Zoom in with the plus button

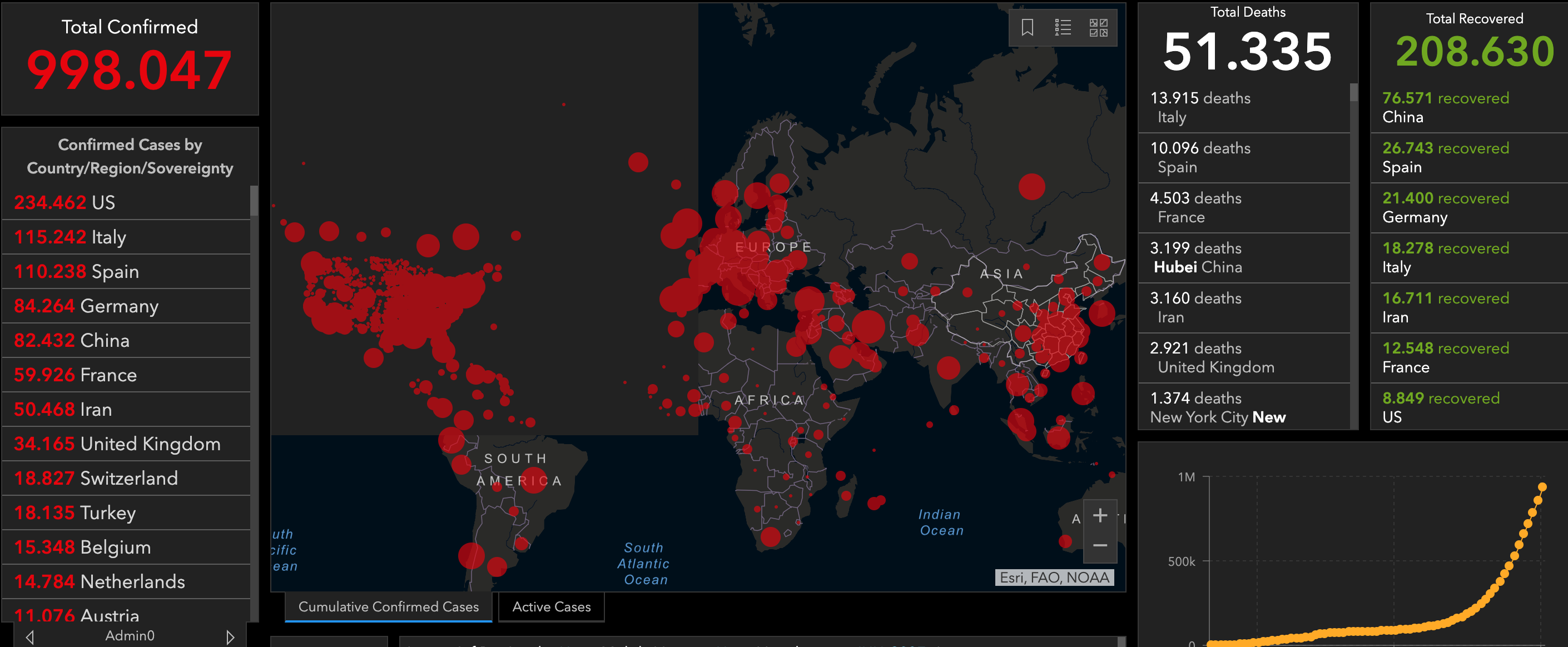click(x=1100, y=515)
